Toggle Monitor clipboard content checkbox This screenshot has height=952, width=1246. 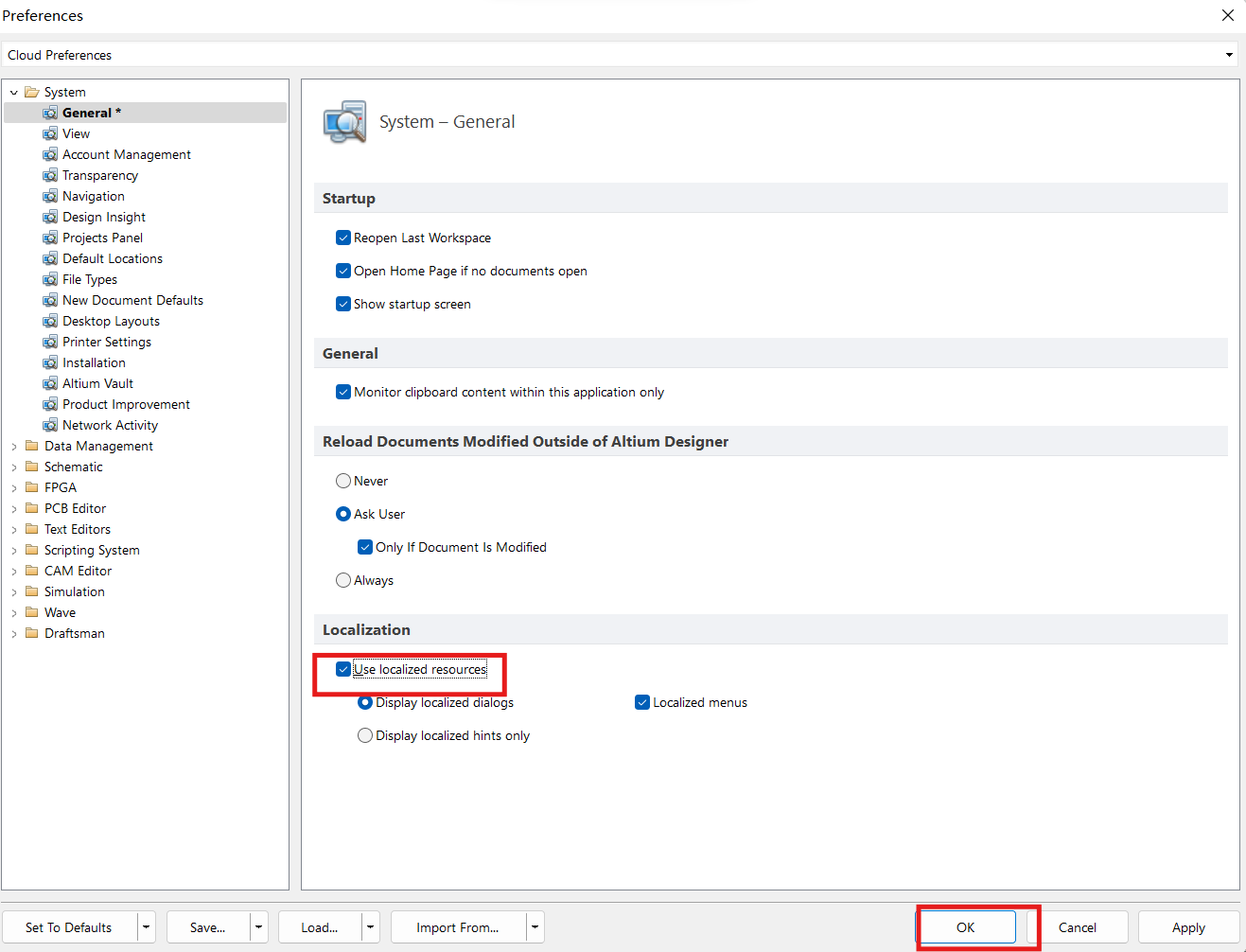[343, 392]
